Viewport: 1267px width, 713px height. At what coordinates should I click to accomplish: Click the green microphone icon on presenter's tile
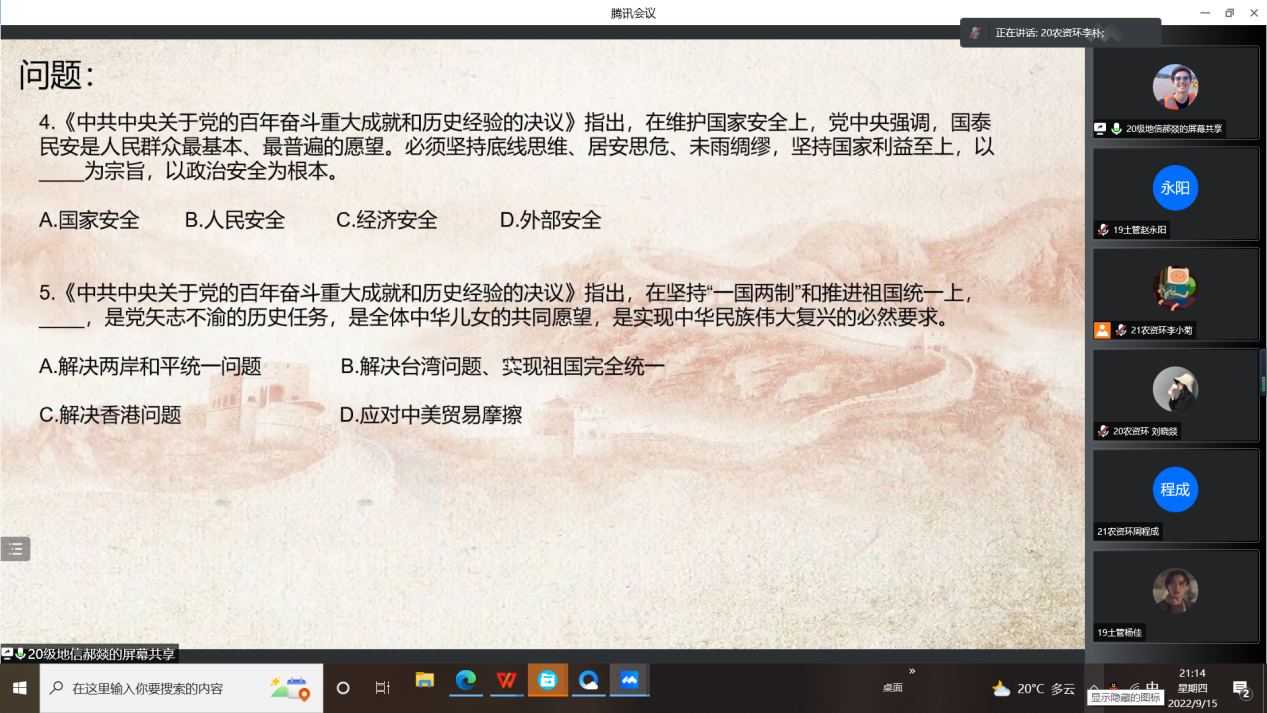point(1115,129)
